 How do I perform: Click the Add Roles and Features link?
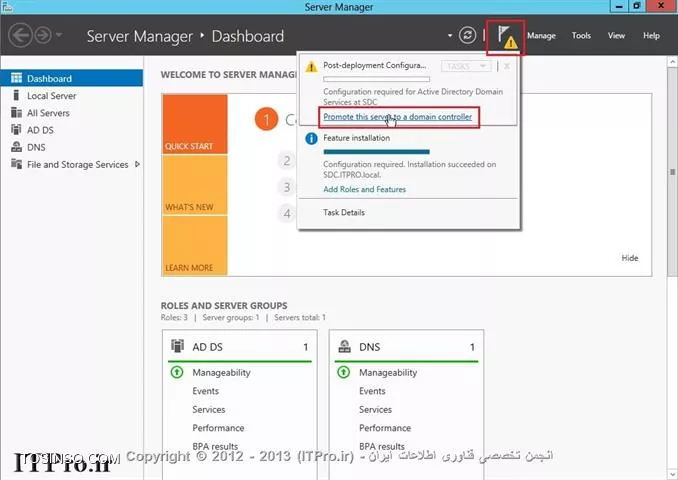pos(365,189)
